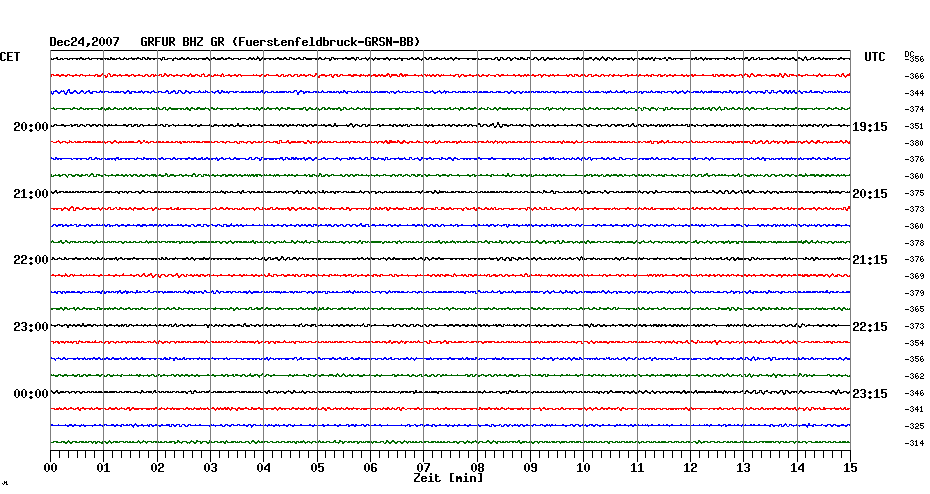Image resolution: width=930 pixels, height=494 pixels.
Task: Select the 22:00 CET time label
Action: click(31, 260)
